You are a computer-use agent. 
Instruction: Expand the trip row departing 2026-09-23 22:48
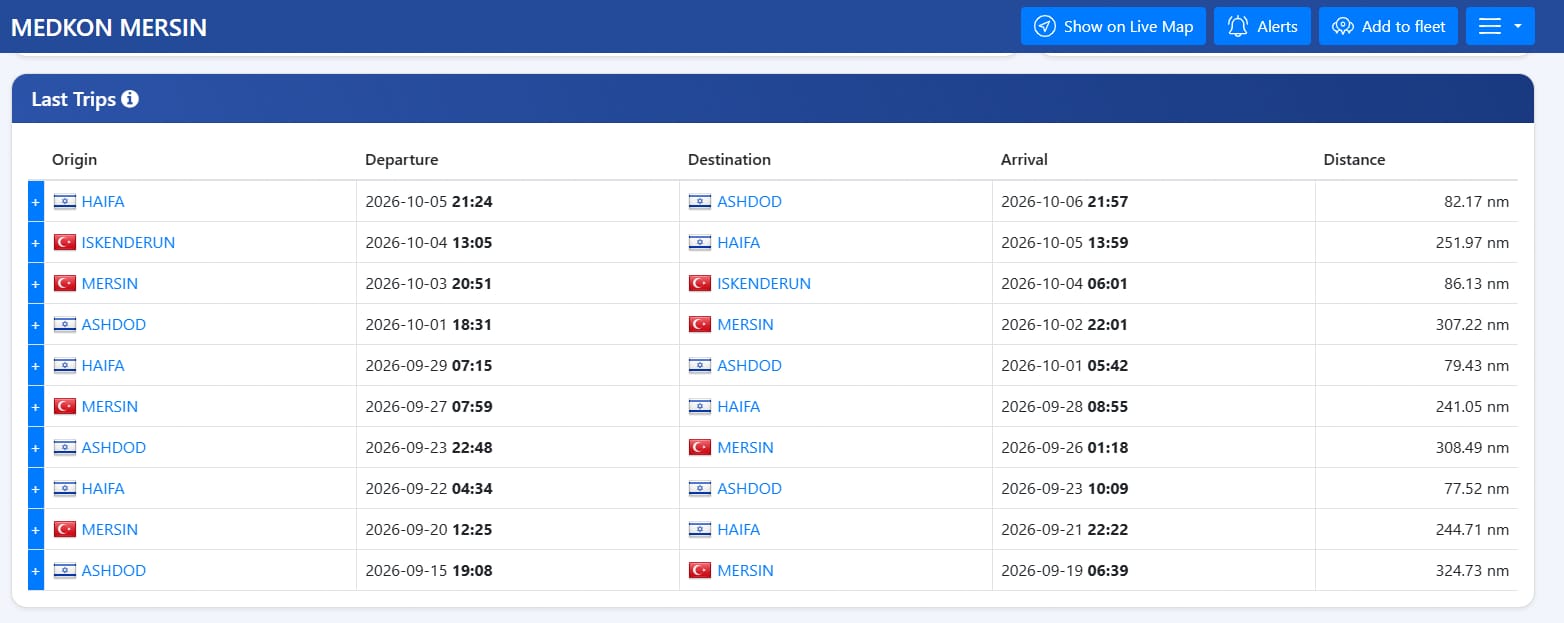36,448
